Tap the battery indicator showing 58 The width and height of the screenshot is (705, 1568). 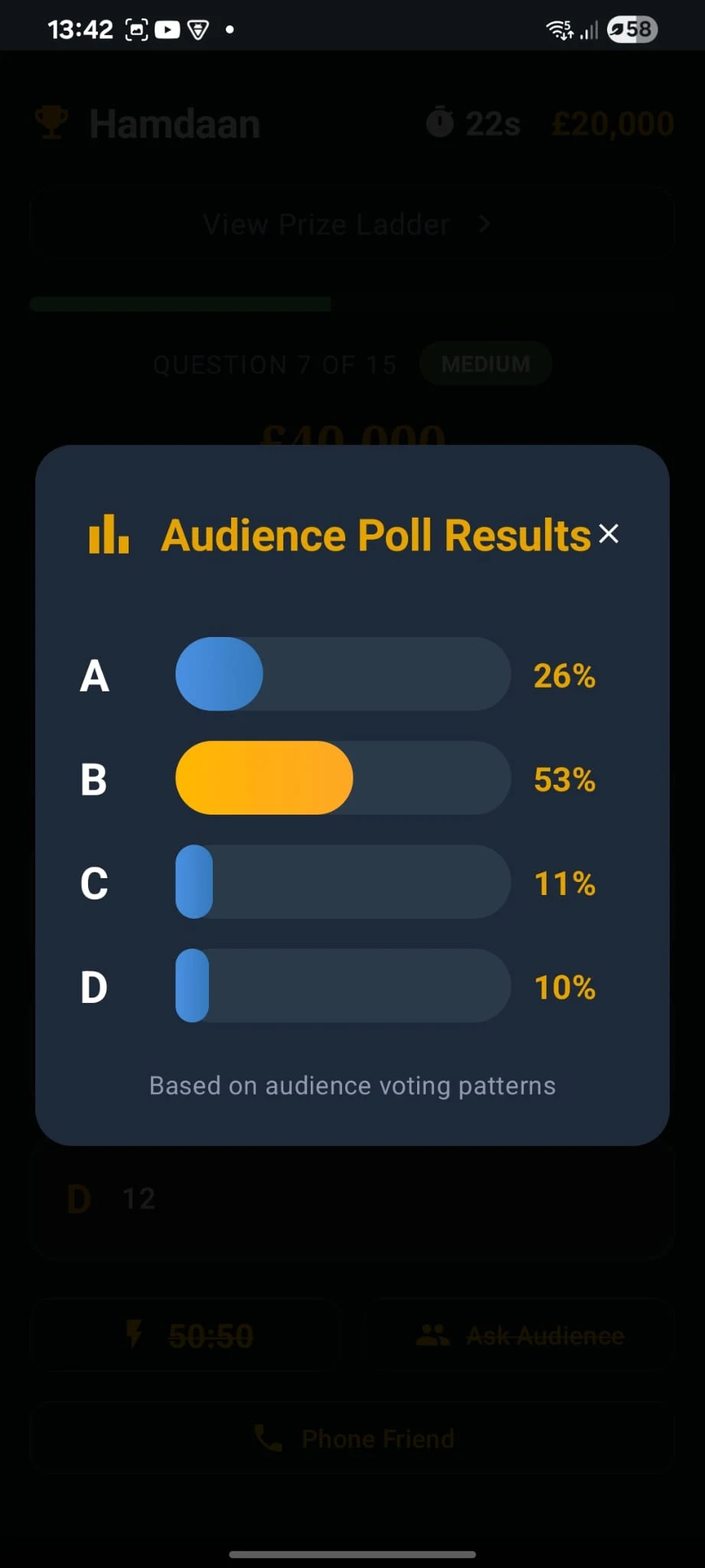pyautogui.click(x=632, y=30)
